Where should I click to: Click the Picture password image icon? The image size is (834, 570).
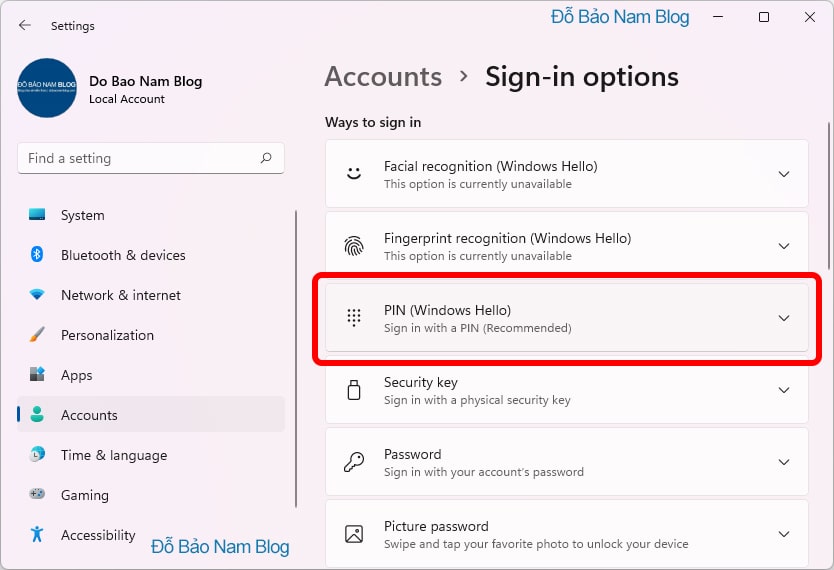coord(354,533)
